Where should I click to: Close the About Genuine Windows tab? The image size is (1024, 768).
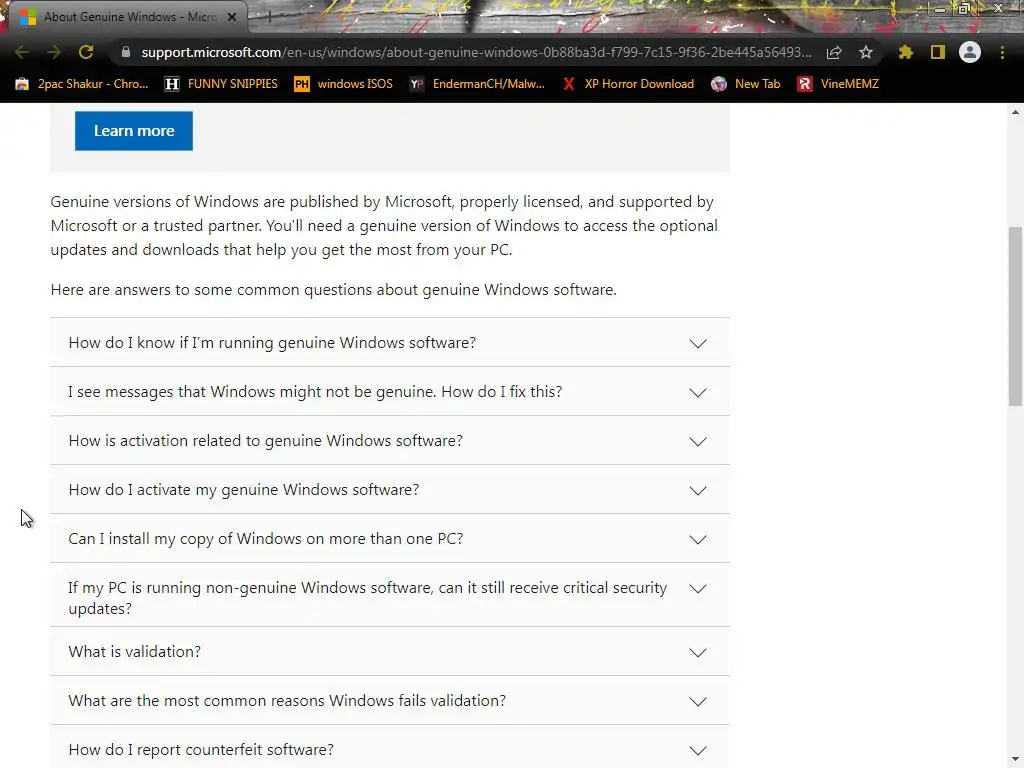point(232,17)
